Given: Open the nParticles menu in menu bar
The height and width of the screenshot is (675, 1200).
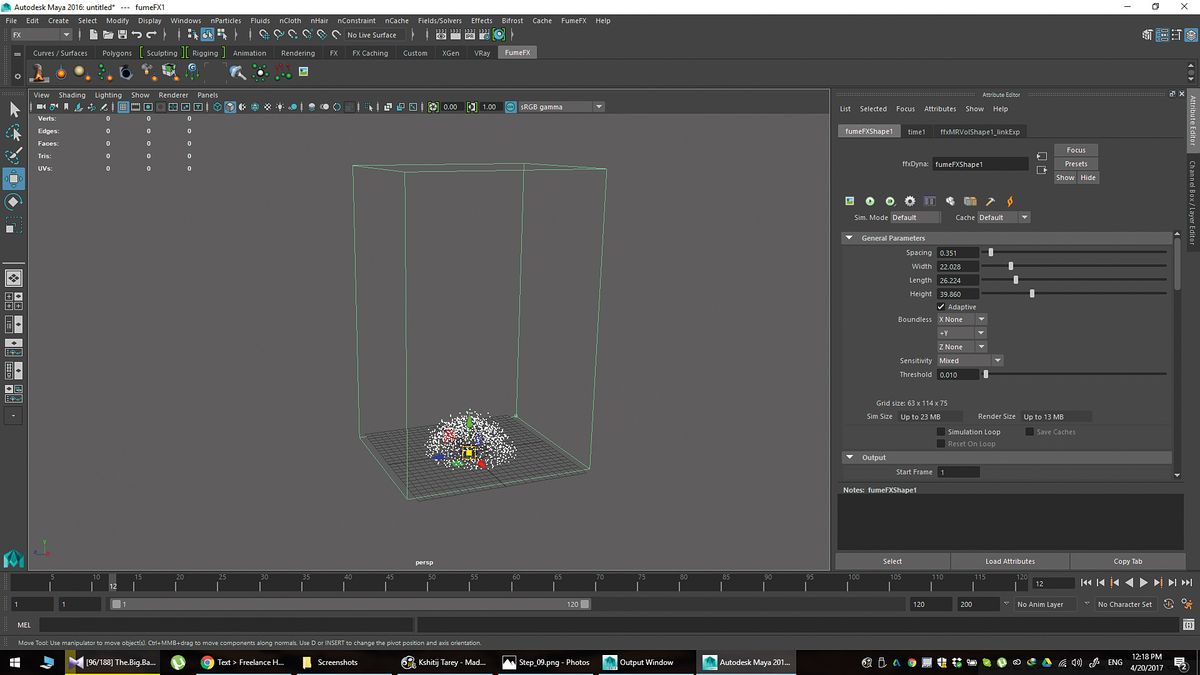Looking at the screenshot, I should (x=225, y=20).
